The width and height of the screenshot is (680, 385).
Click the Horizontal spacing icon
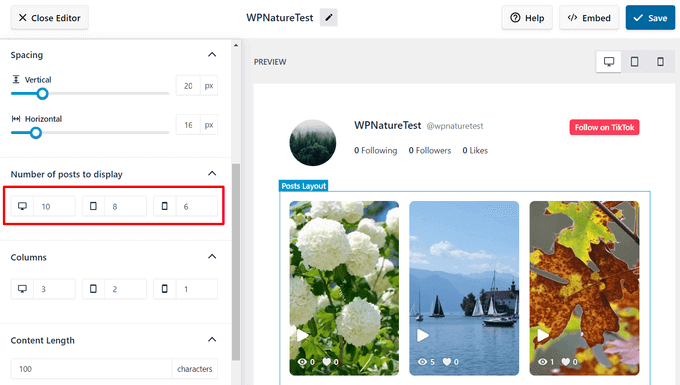16,119
